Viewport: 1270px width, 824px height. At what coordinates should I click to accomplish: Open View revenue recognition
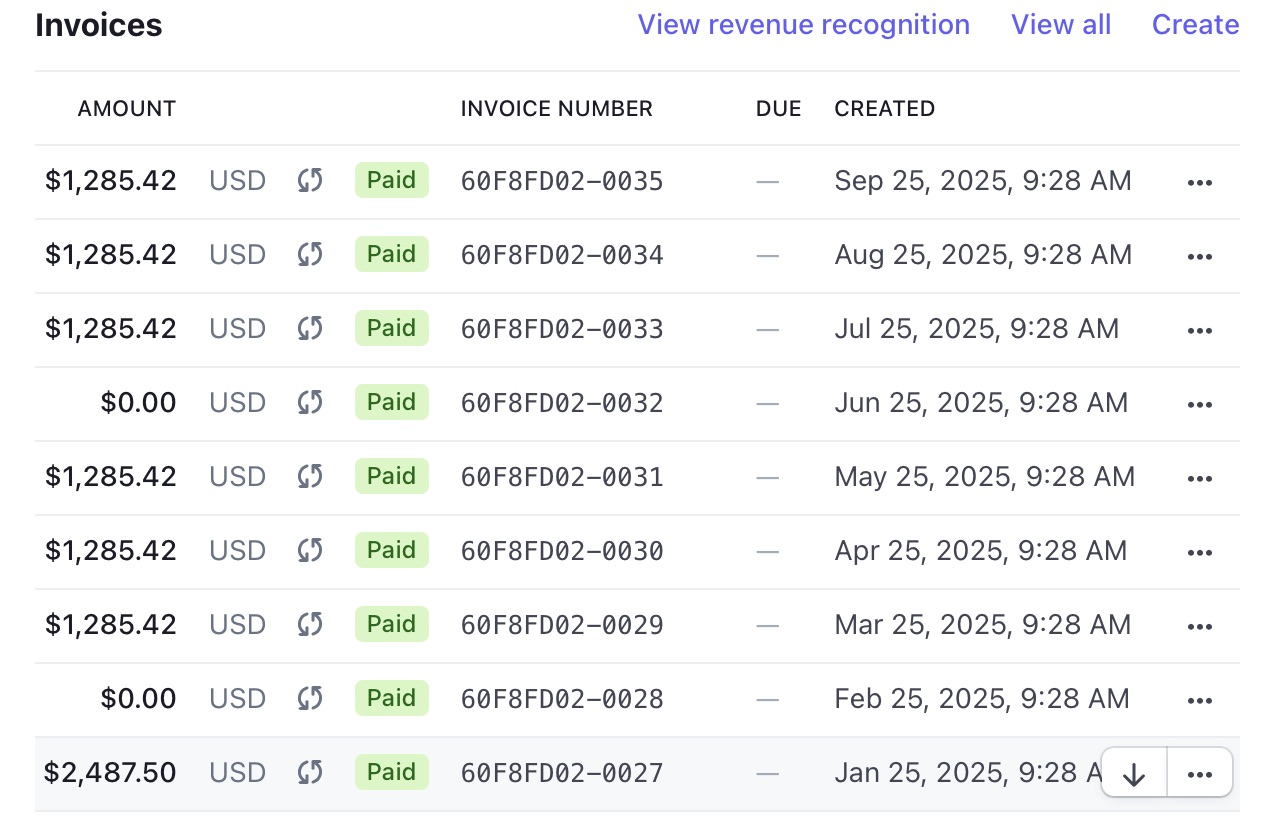(803, 24)
